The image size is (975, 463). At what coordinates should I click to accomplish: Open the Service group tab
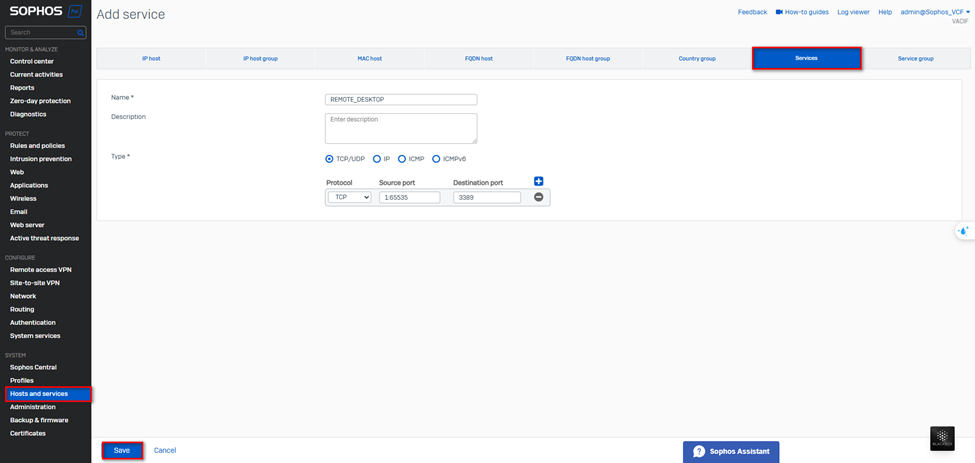pos(915,59)
